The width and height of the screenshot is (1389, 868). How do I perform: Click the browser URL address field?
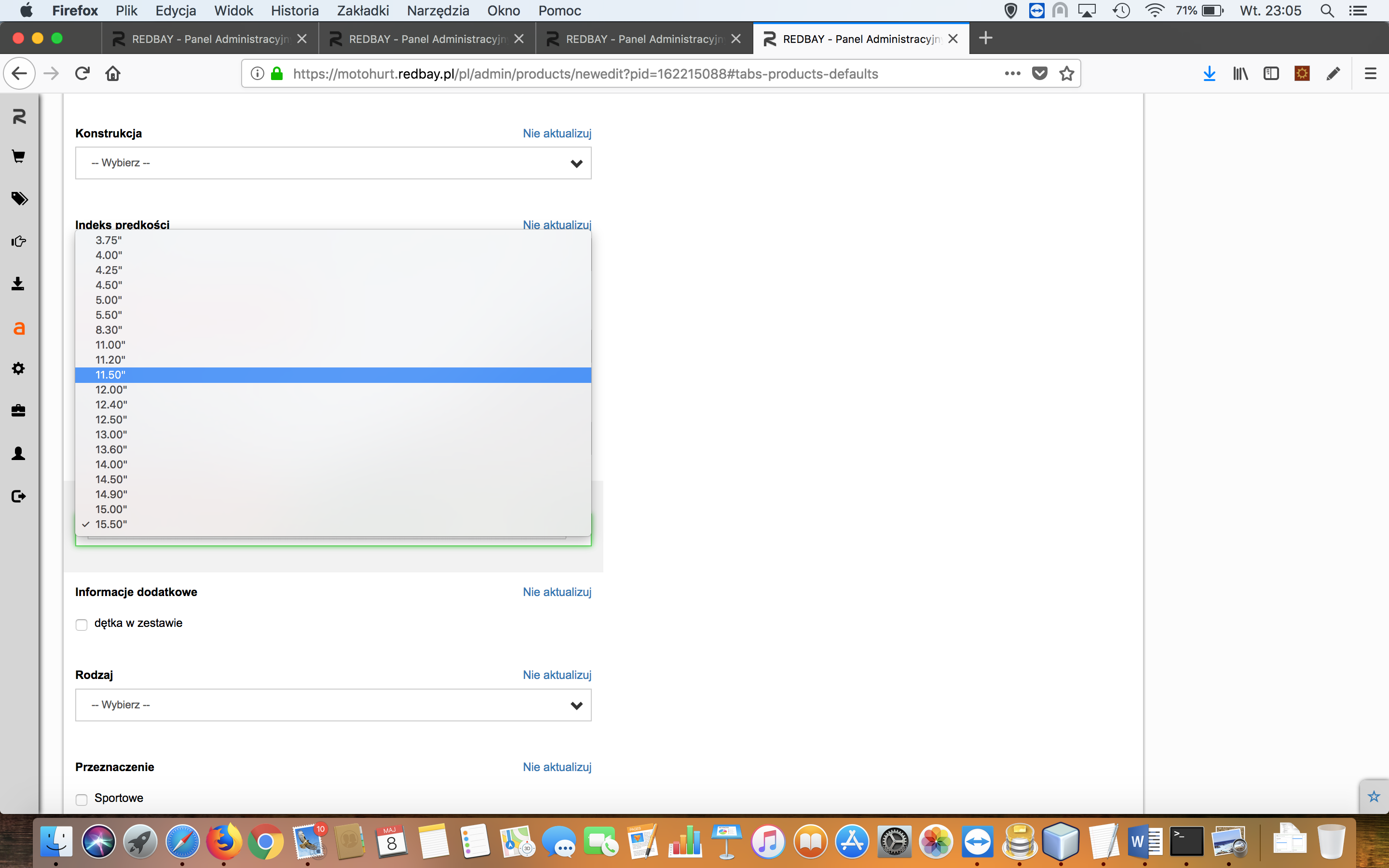[x=586, y=73]
